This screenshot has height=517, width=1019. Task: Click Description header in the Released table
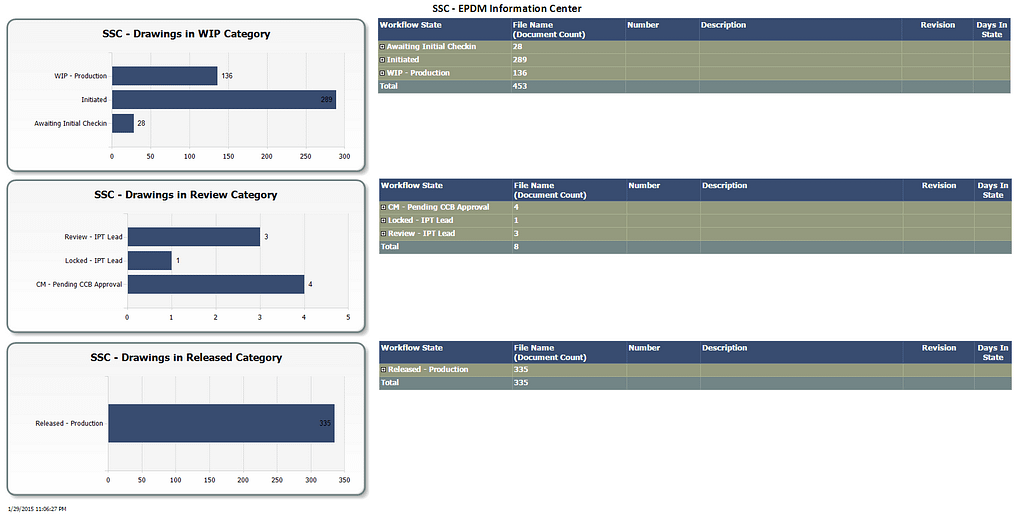coord(724,348)
